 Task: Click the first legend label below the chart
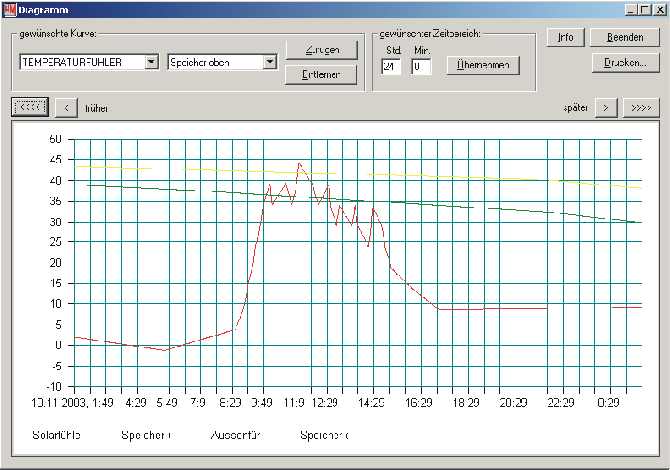[x=57, y=436]
